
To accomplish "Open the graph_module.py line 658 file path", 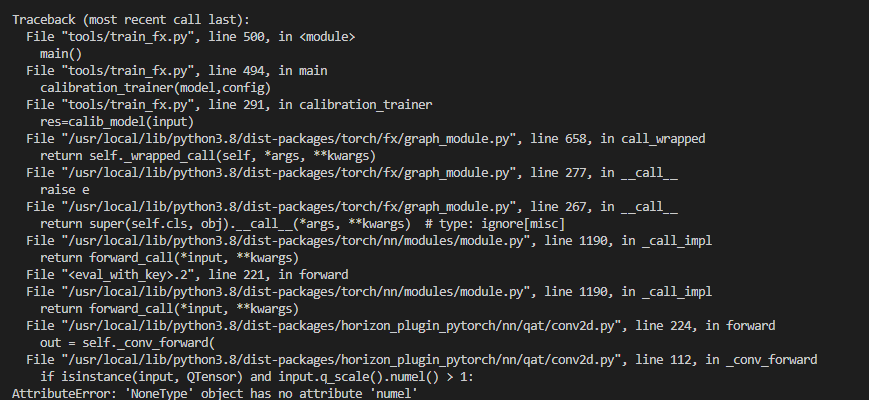I will click(289, 139).
